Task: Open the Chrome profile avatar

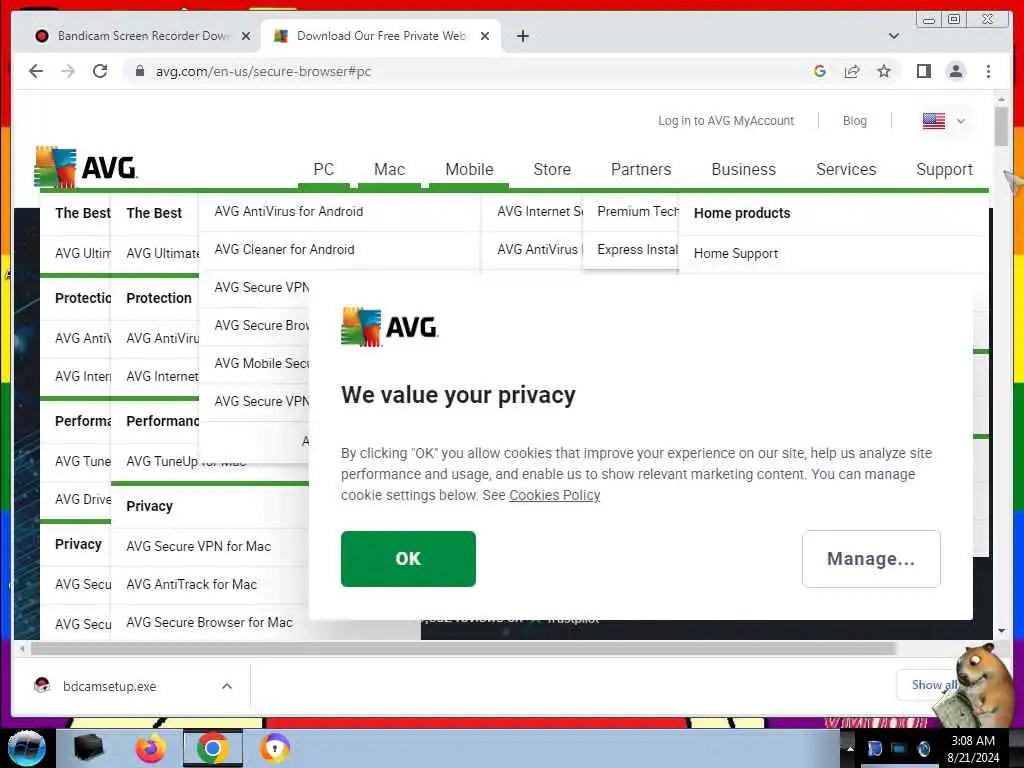Action: coord(955,71)
